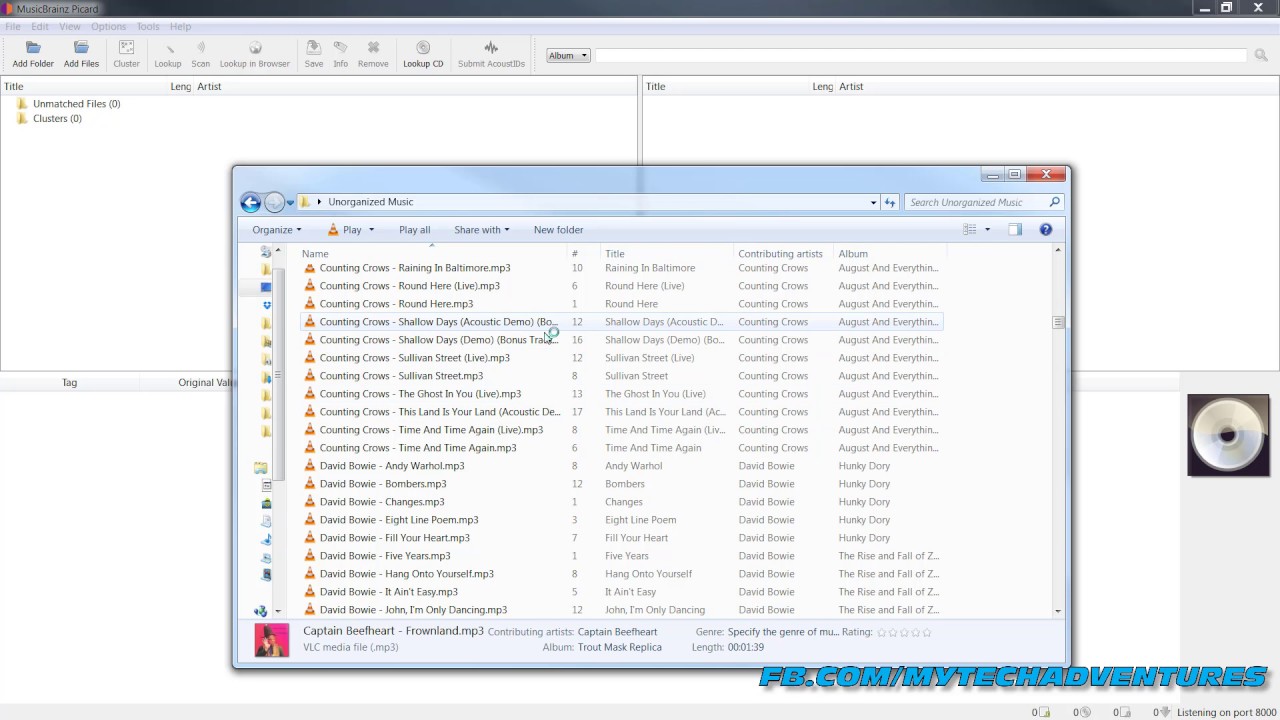Click the navigation pane scrollbar in Explorer

(x=277, y=375)
